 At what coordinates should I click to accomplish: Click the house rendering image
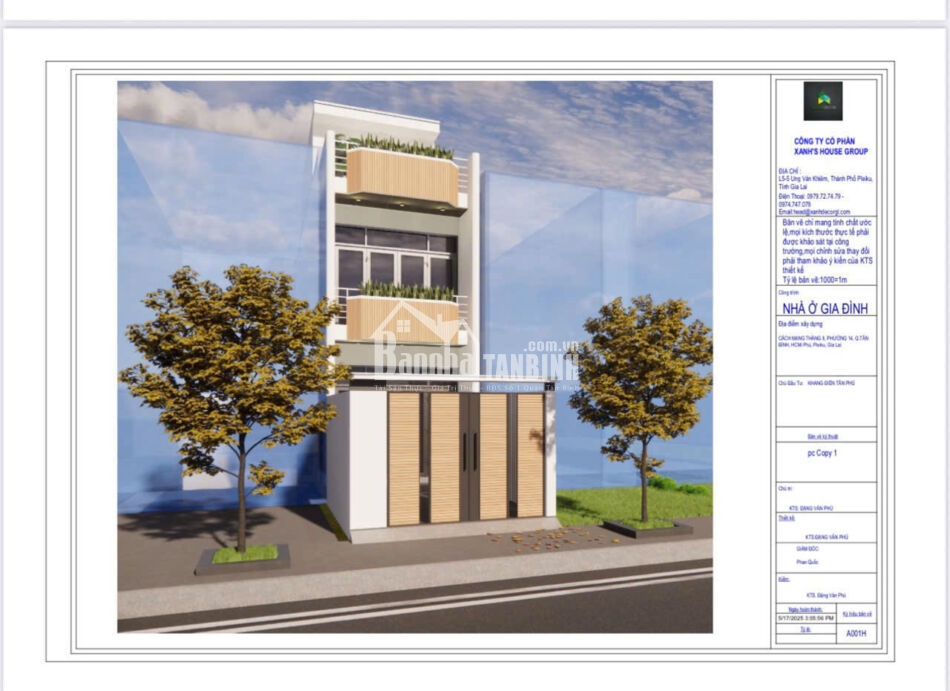click(x=415, y=357)
